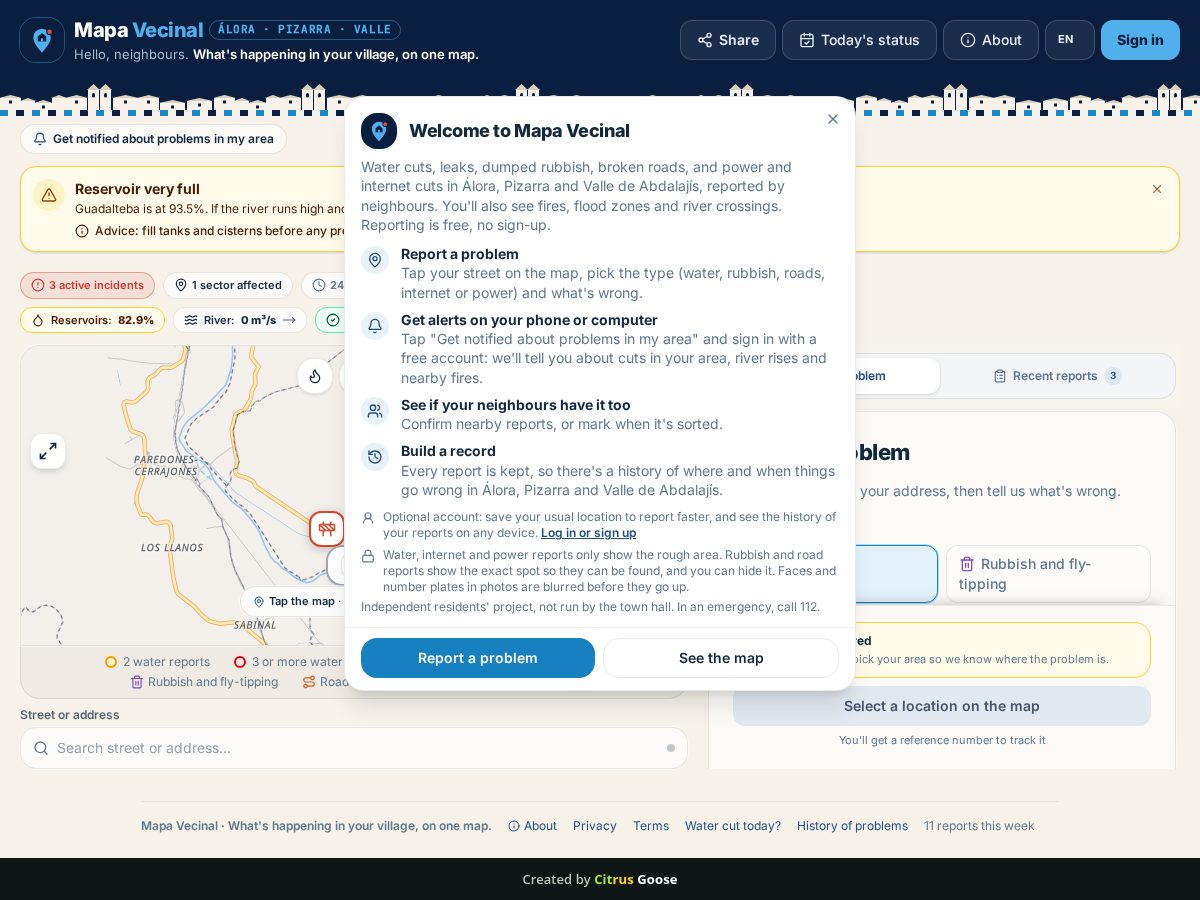
Task: Toggle the fire layer button on map
Action: (x=315, y=376)
